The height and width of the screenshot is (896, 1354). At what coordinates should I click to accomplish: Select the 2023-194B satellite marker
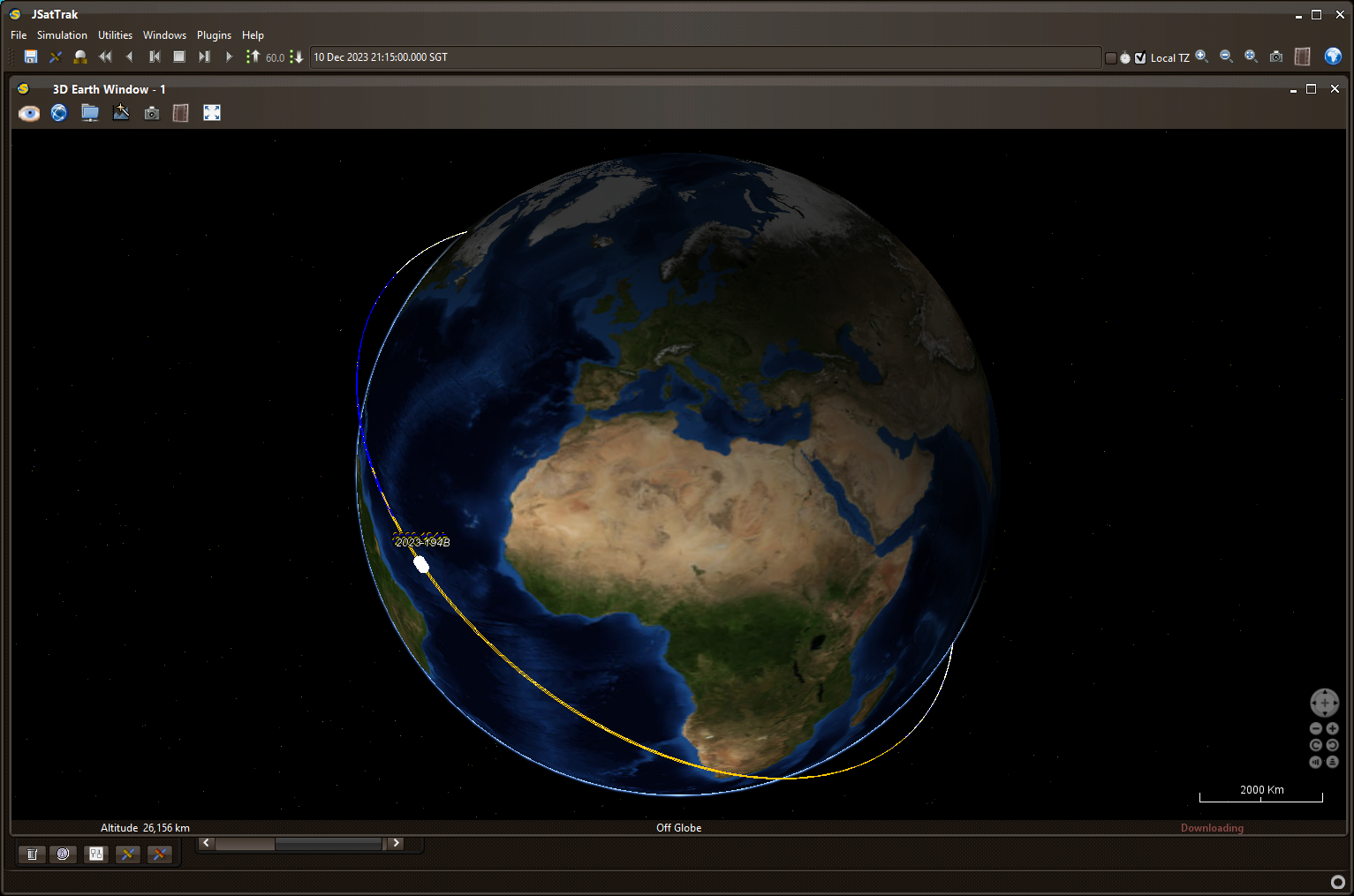[x=421, y=564]
